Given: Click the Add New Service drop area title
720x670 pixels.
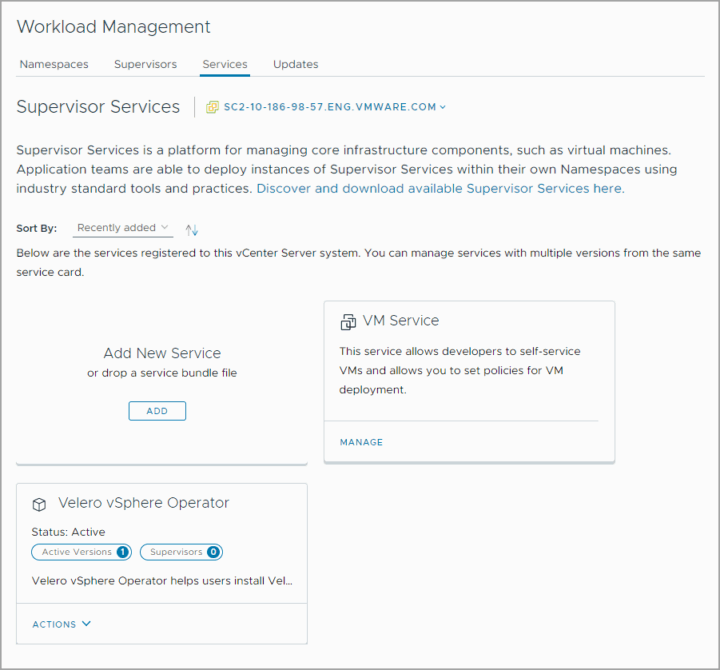Looking at the screenshot, I should pyautogui.click(x=162, y=353).
